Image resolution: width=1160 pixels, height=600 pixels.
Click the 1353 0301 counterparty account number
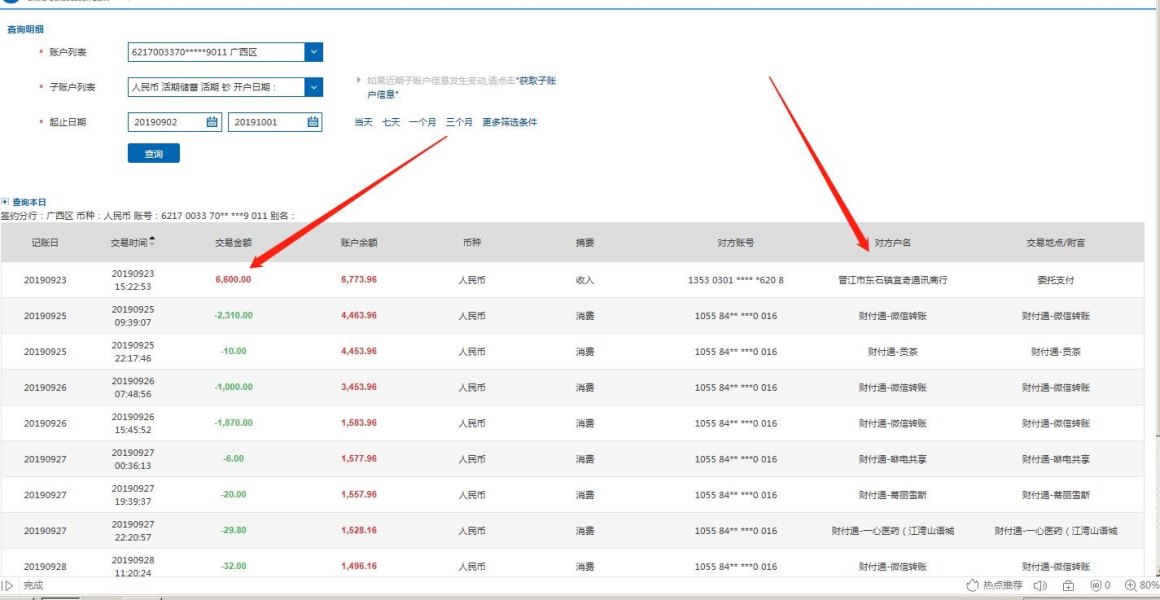pos(735,280)
